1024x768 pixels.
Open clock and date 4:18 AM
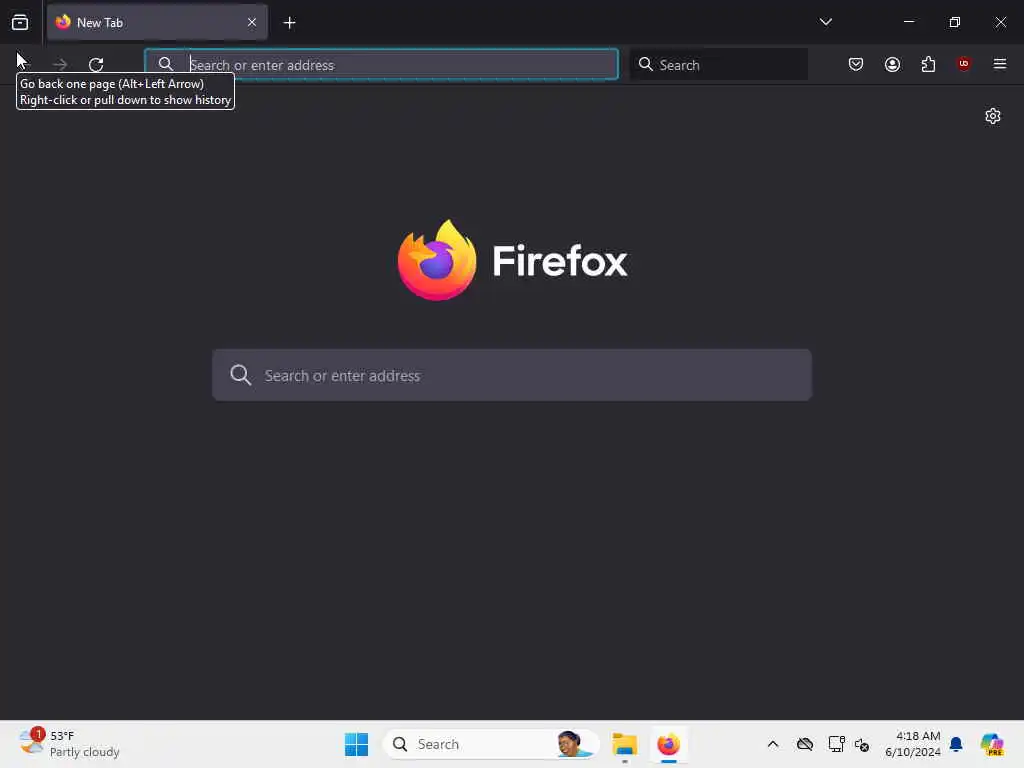click(x=912, y=744)
